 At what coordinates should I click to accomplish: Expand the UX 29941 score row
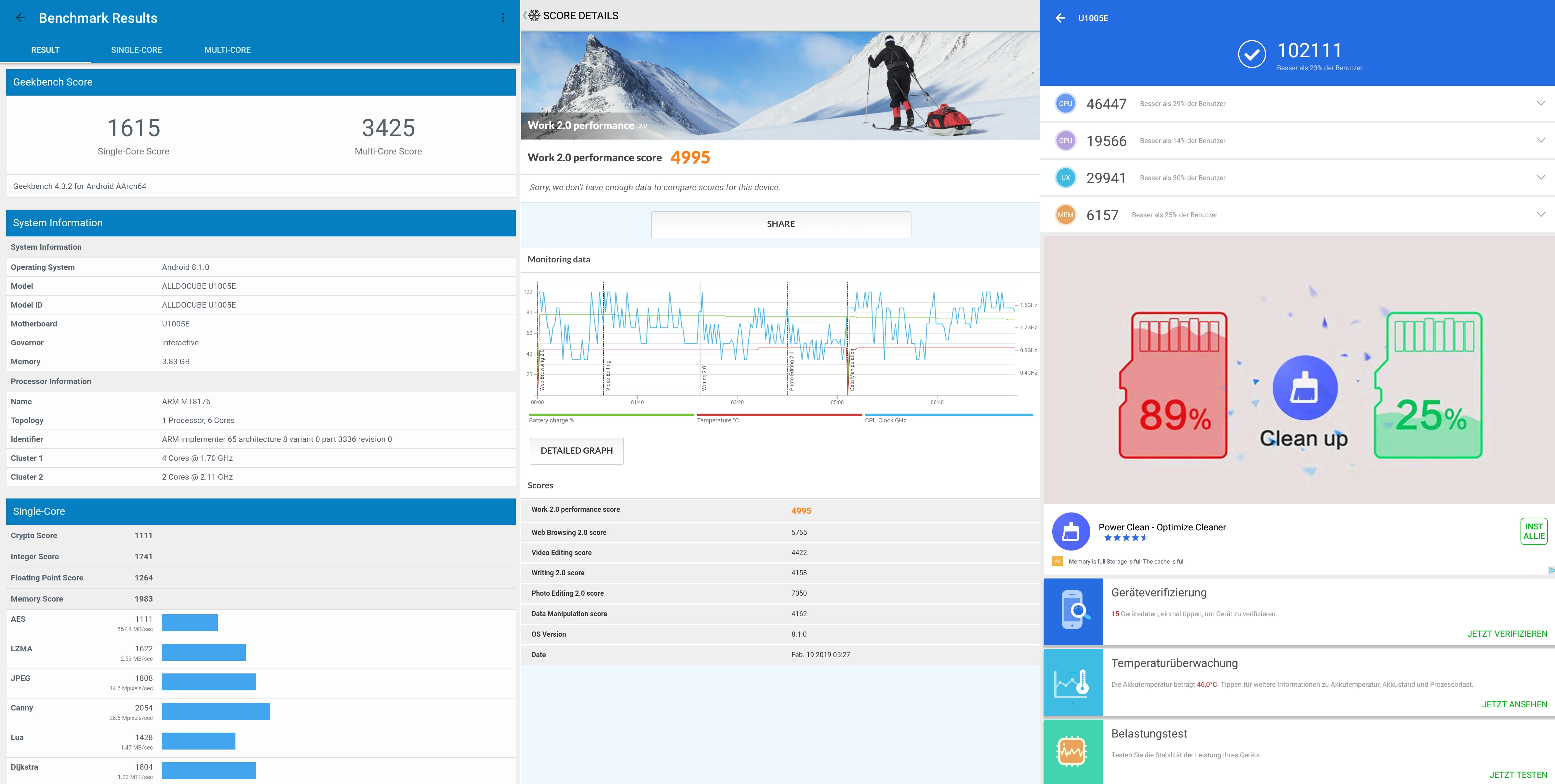[1541, 178]
